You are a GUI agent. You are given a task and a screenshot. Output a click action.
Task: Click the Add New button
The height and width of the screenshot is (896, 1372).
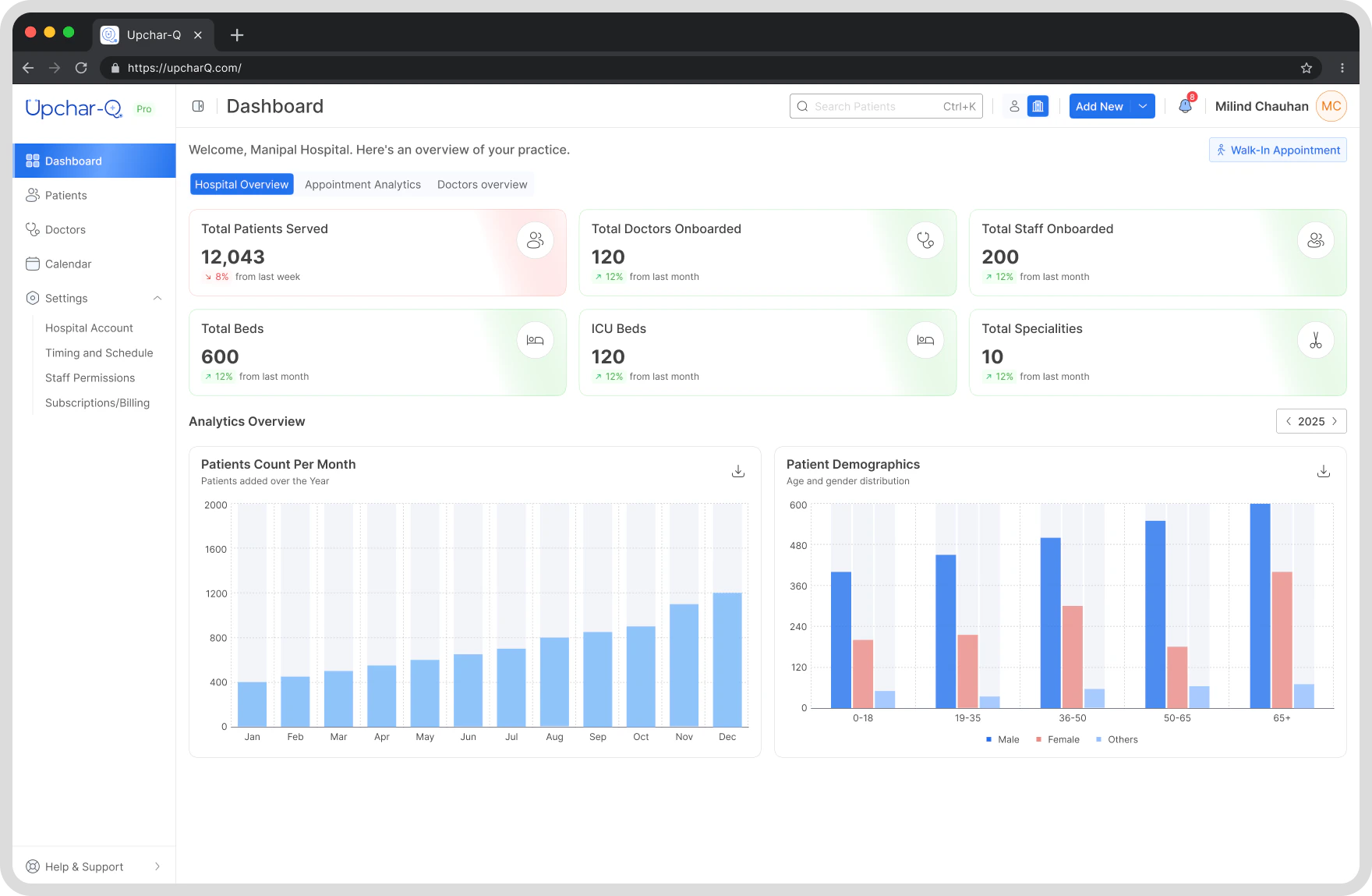tap(1100, 106)
